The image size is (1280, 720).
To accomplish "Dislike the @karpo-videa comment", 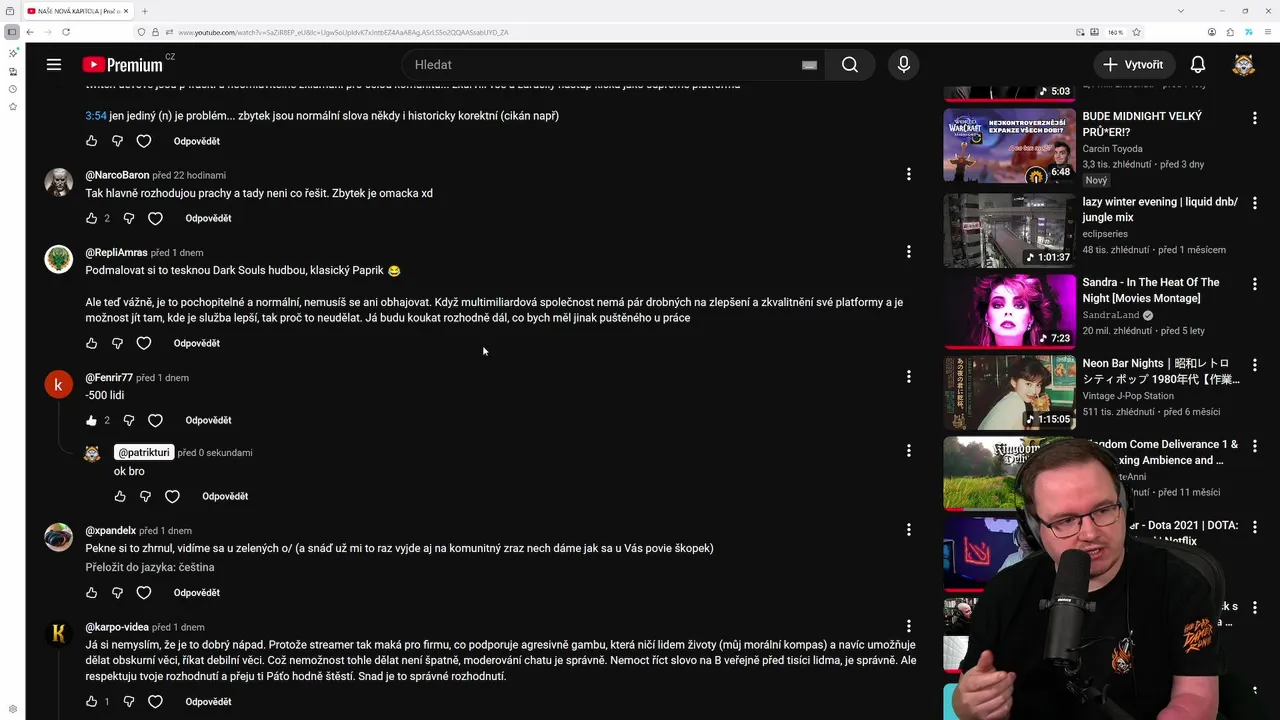I will (x=129, y=701).
